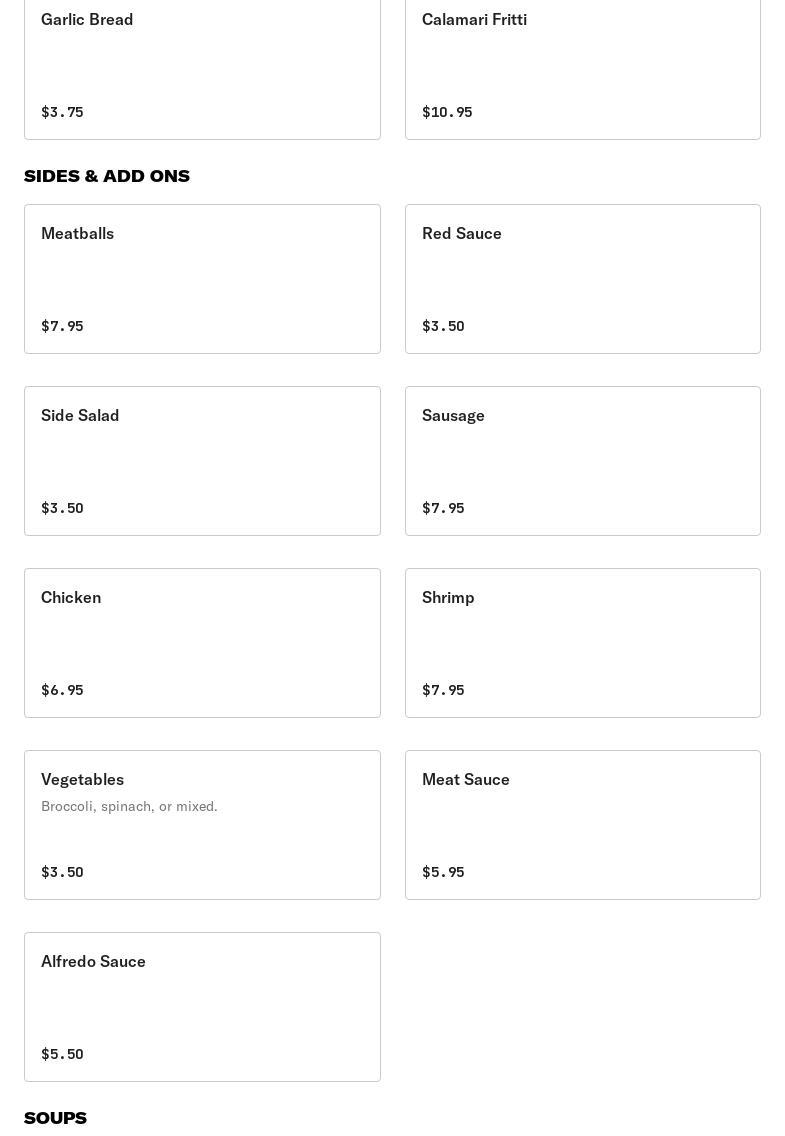Click the $5.95 Meat Sauce price

(443, 872)
